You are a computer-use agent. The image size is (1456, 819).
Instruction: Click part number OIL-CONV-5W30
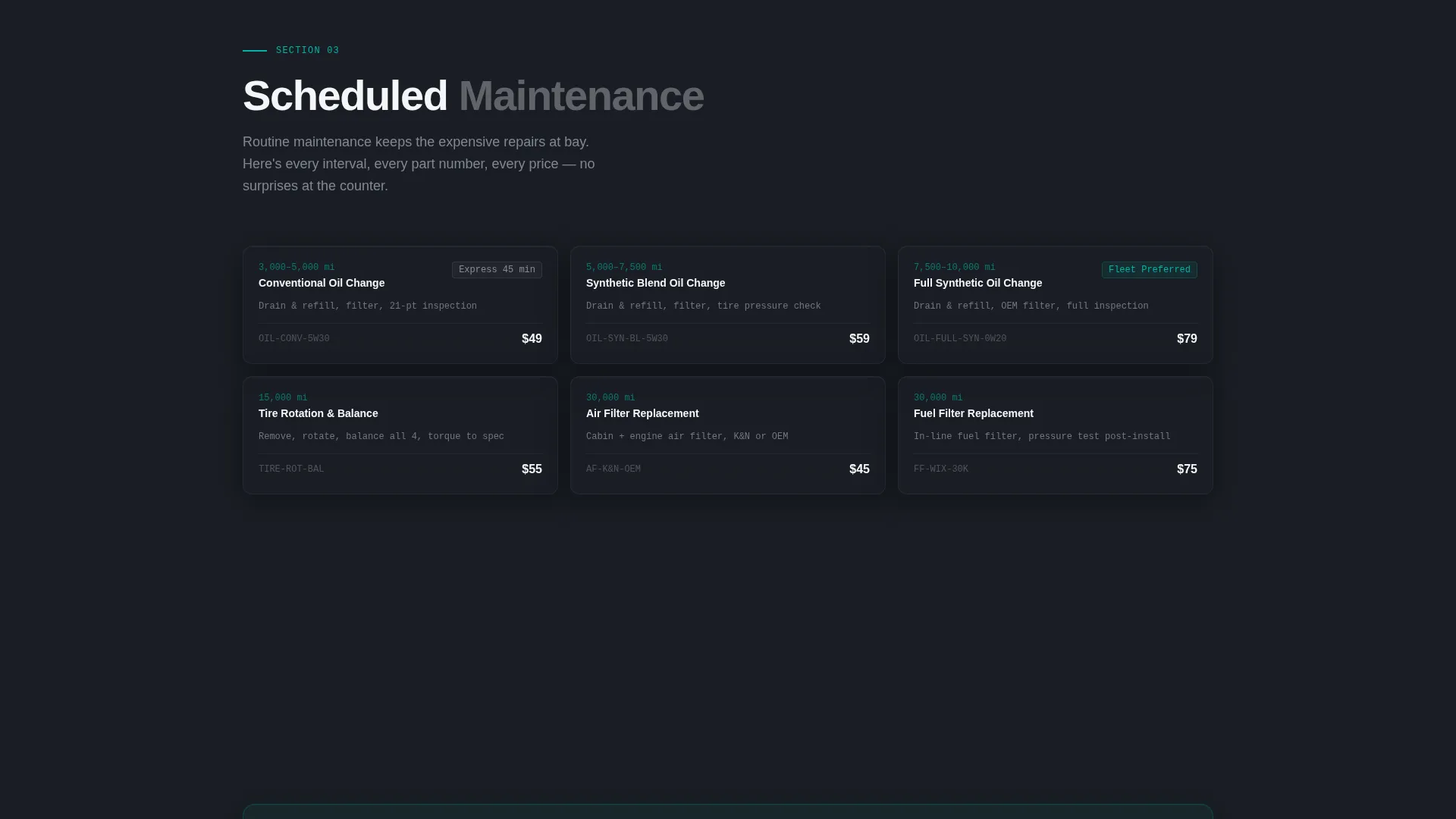point(294,339)
